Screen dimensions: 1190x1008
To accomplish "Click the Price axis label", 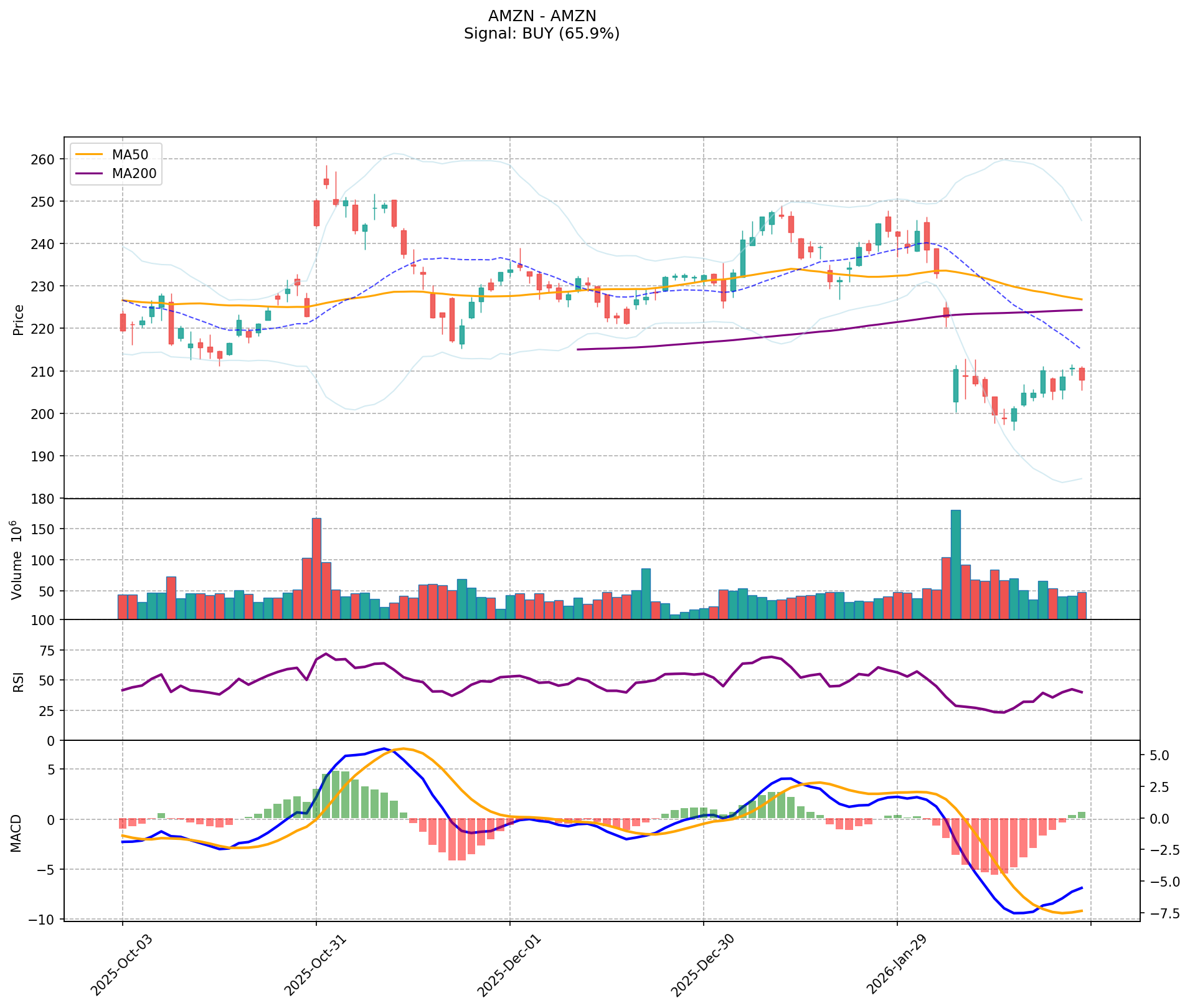I will pyautogui.click(x=19, y=319).
